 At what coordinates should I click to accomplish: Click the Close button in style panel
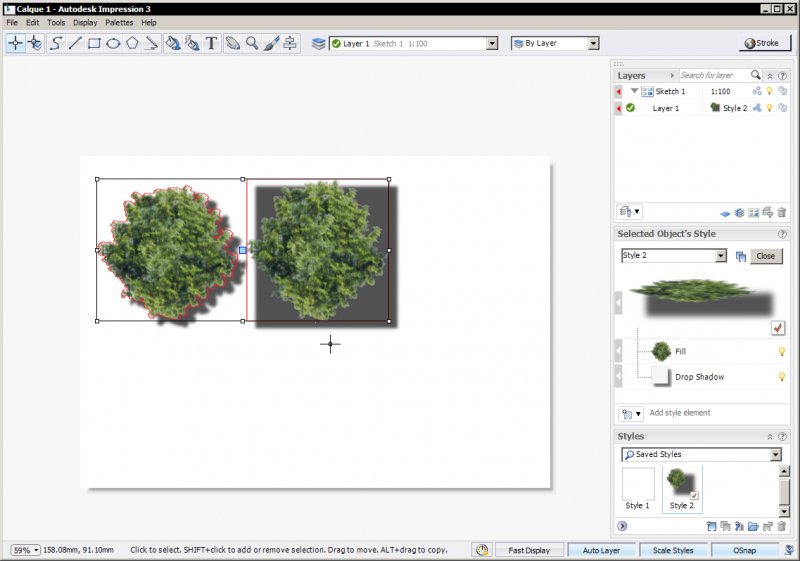pos(766,256)
